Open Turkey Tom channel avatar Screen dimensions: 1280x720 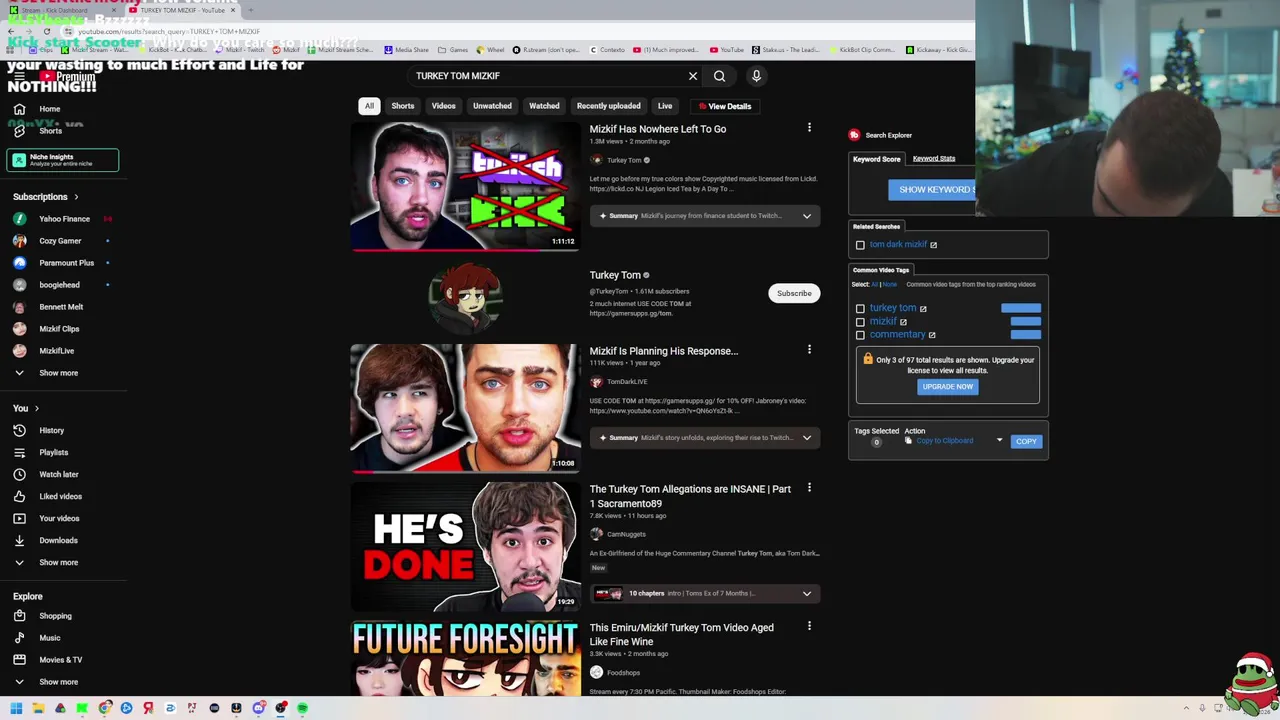(x=465, y=297)
